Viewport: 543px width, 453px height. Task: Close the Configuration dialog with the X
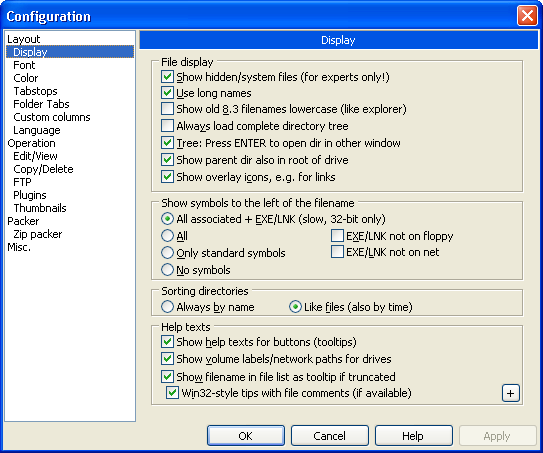527,16
